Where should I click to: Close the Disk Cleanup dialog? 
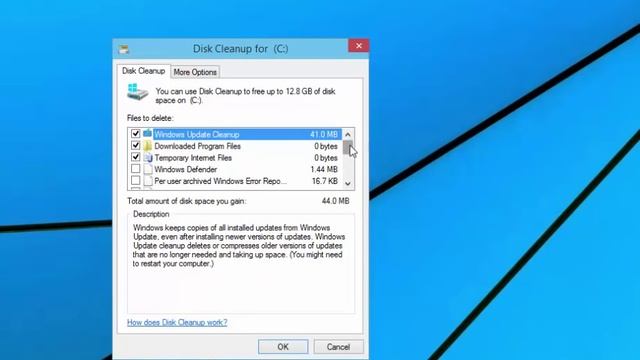pyautogui.click(x=358, y=46)
